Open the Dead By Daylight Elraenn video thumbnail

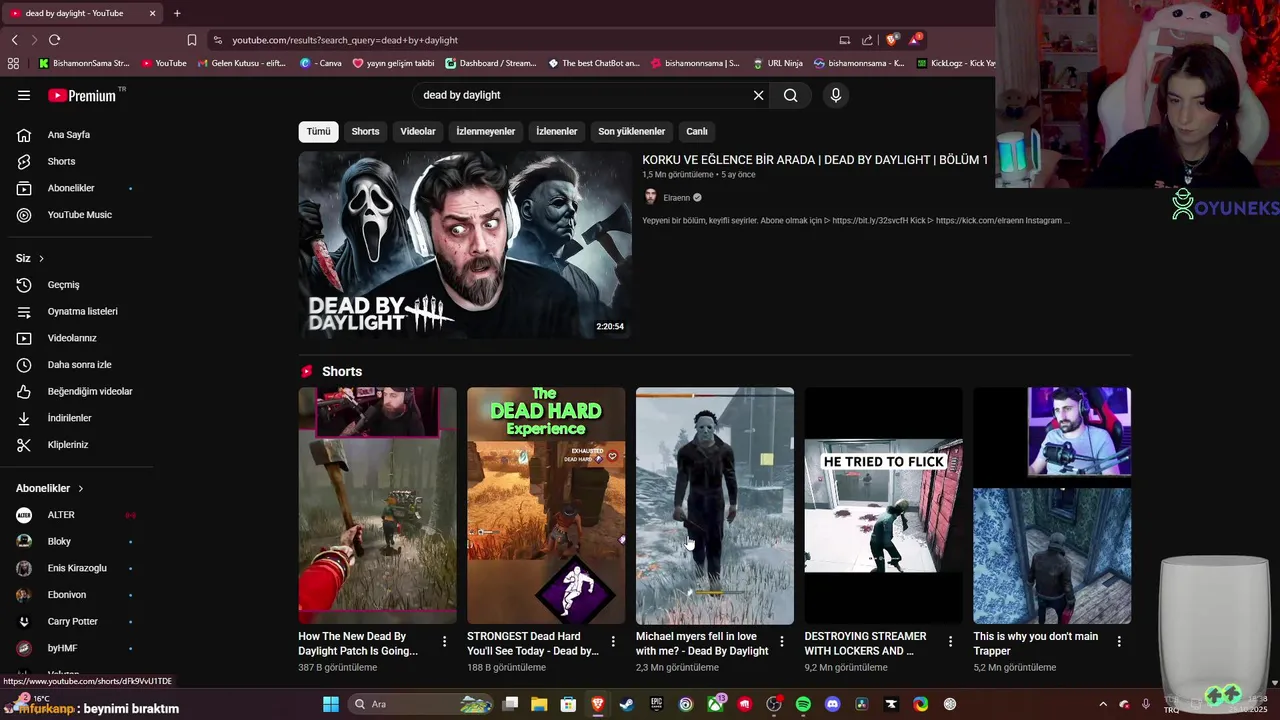(x=465, y=245)
